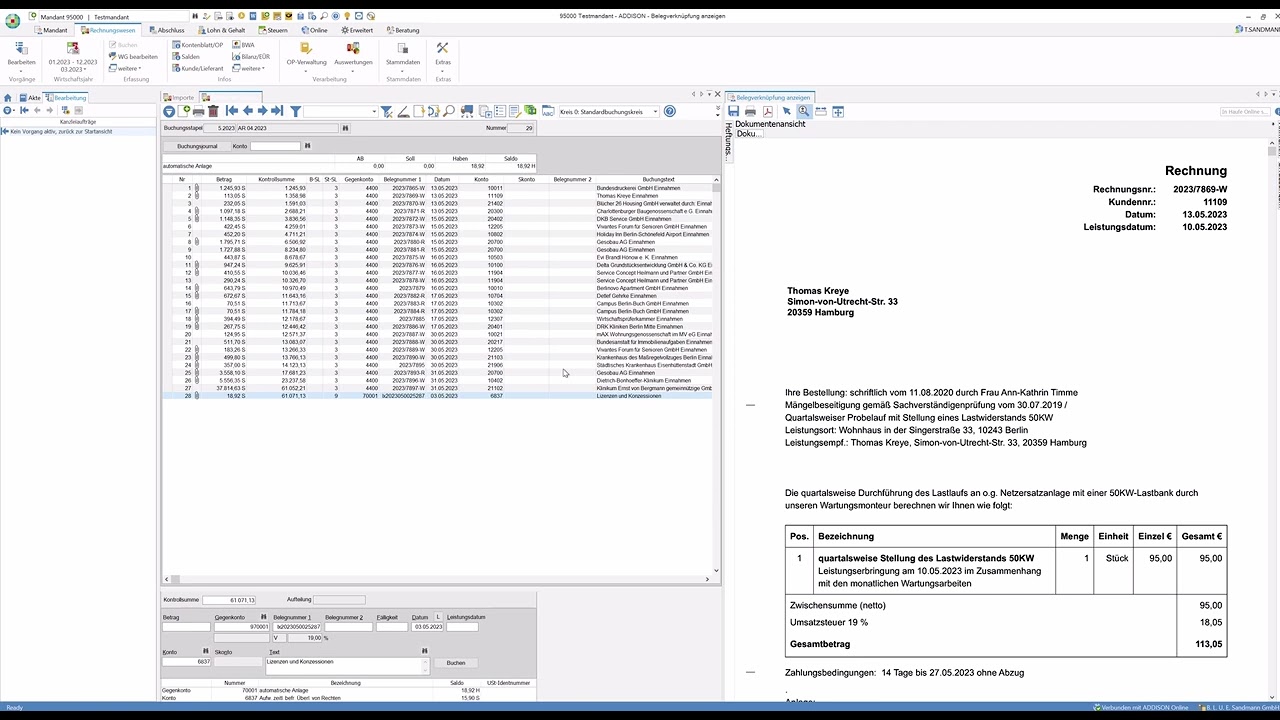Image resolution: width=1280 pixels, height=720 pixels.
Task: Open the Wirtschaftsjahr 03.2023 period dropdown
Action: tap(72, 69)
